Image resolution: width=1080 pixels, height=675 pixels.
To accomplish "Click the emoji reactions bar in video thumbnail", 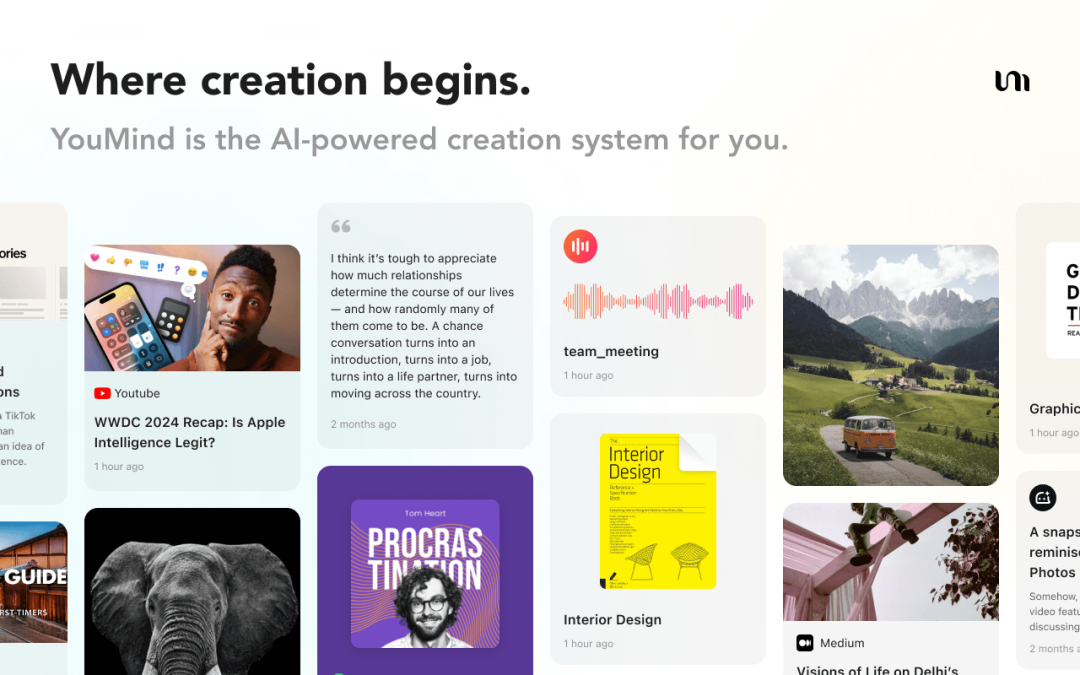I will click(x=147, y=265).
